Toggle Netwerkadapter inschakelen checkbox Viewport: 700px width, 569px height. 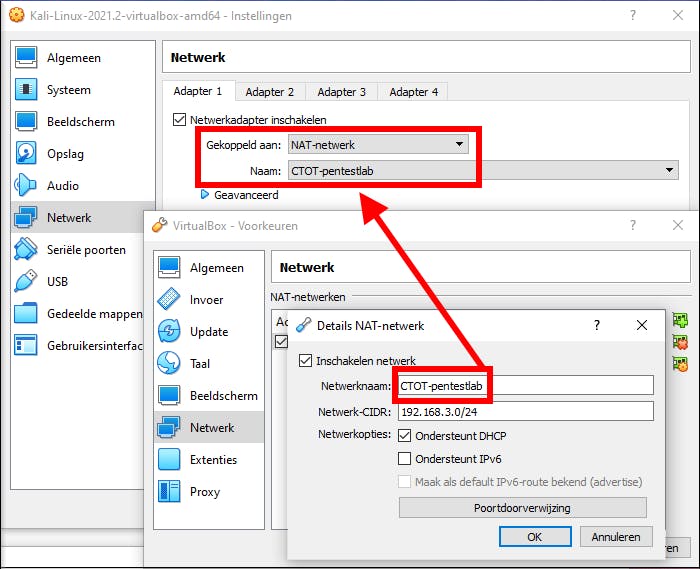[179, 120]
